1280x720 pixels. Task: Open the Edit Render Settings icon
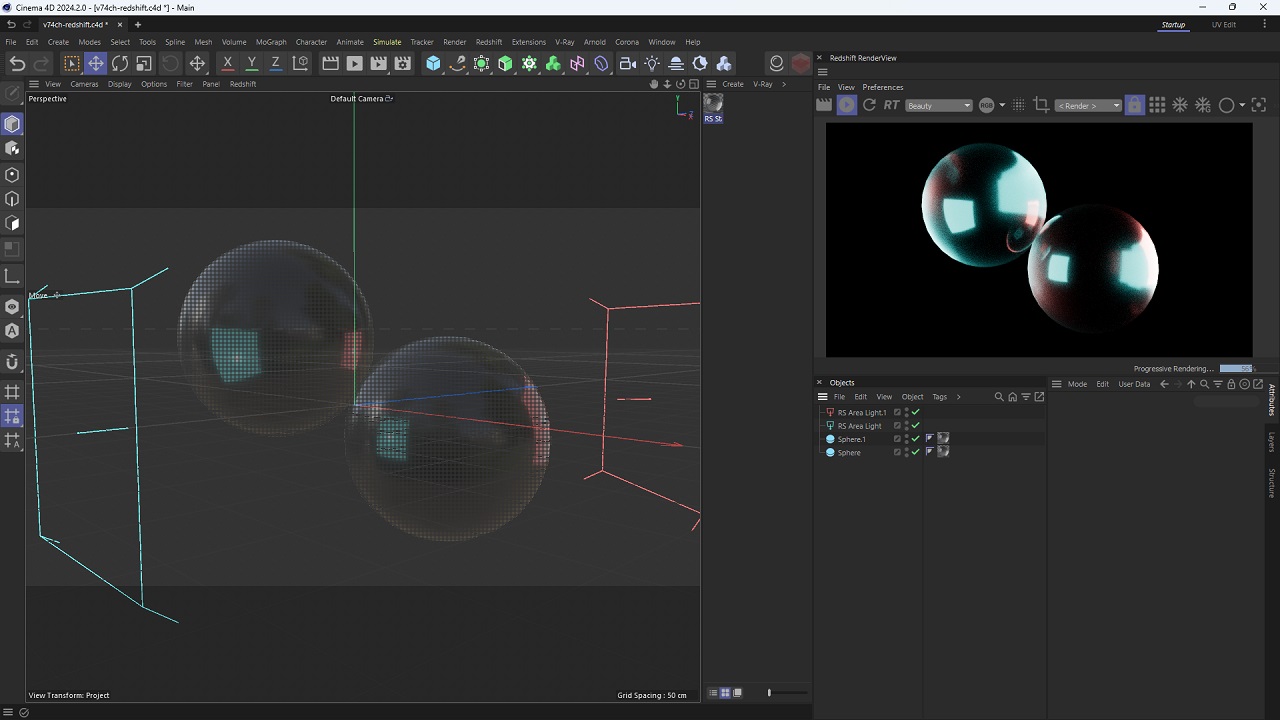tap(402, 64)
